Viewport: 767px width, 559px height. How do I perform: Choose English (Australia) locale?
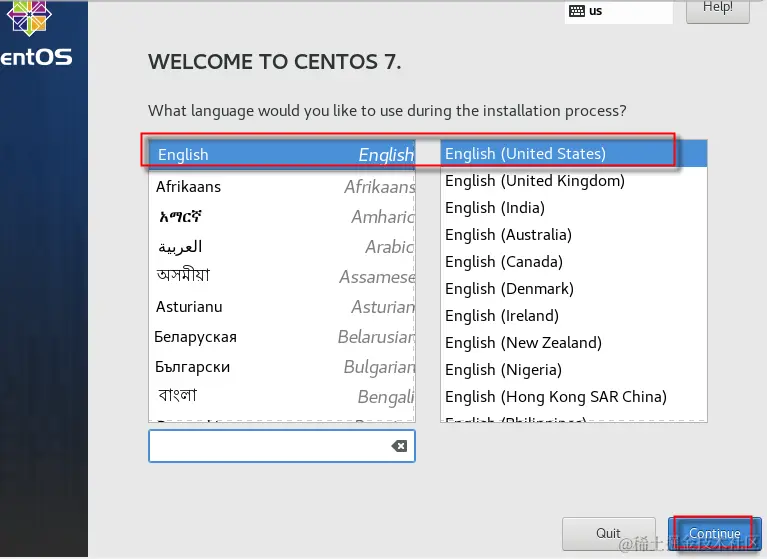click(x=574, y=235)
